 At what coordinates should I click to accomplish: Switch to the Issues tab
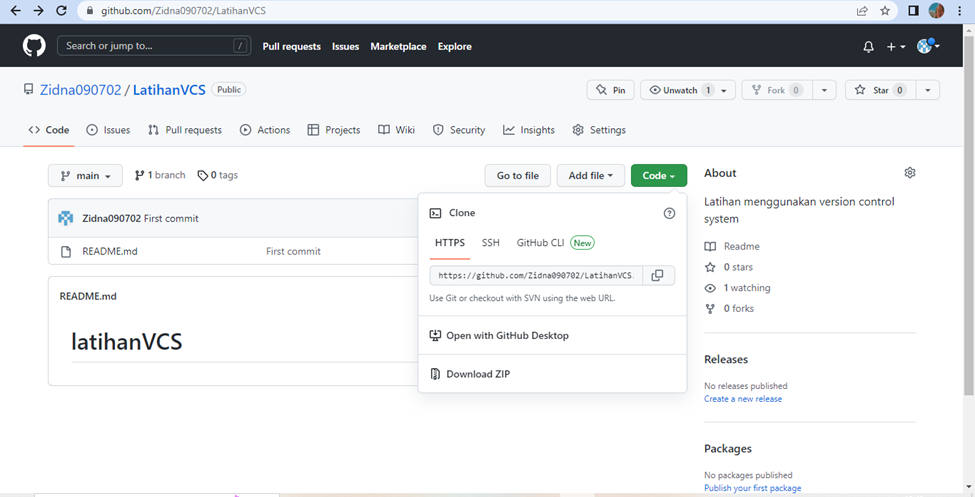pyautogui.click(x=108, y=130)
